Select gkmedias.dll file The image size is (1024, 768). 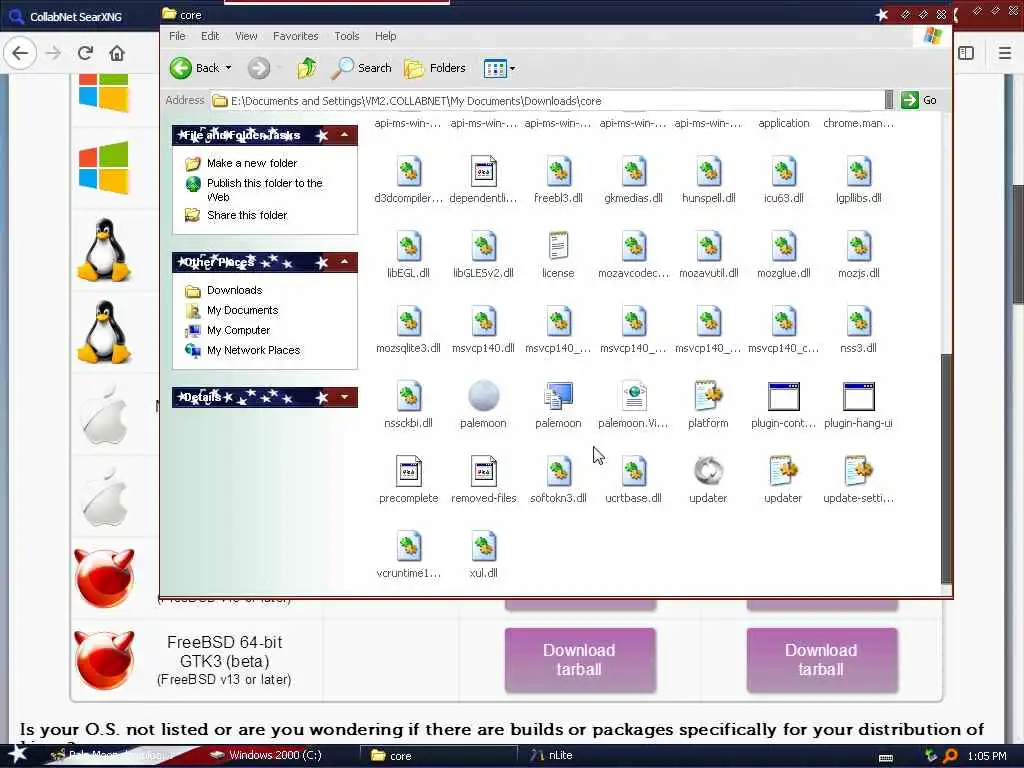click(633, 172)
